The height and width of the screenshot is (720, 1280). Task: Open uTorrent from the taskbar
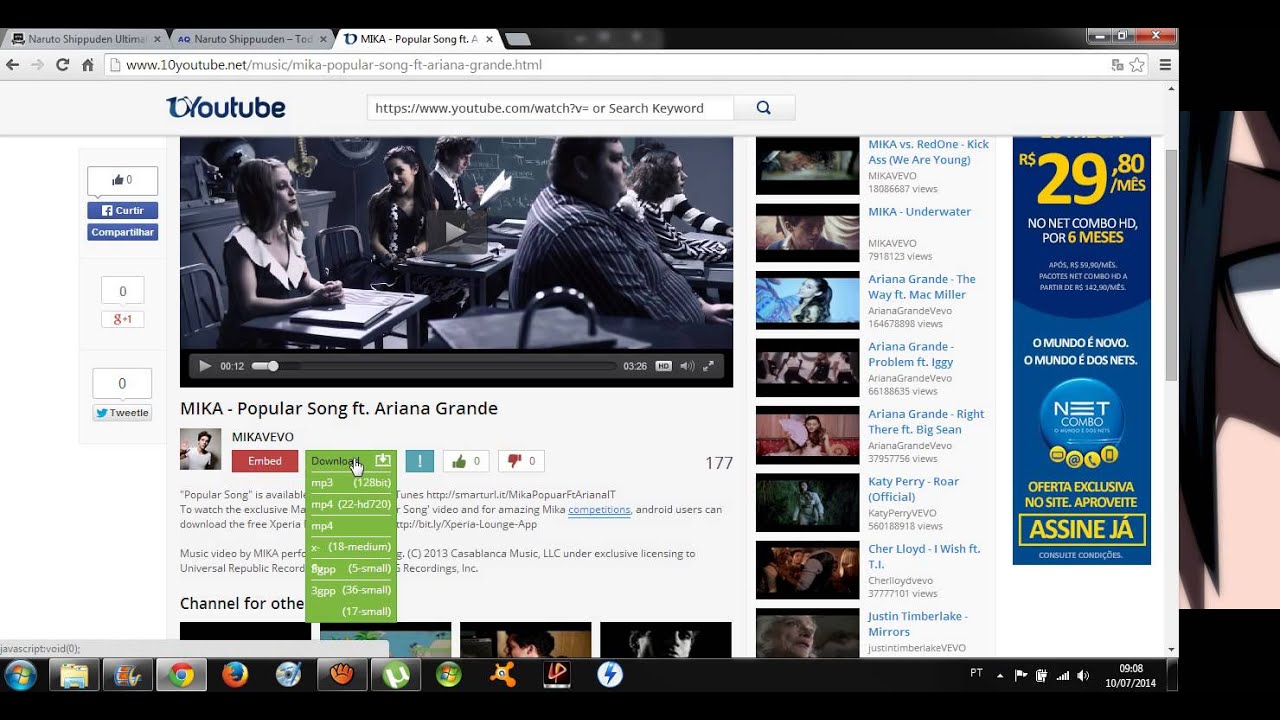(x=396, y=675)
